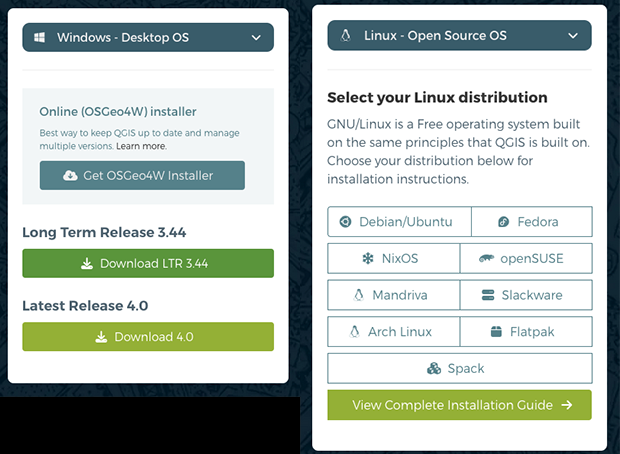620x454 pixels.
Task: Pick the Flatpak installation option
Action: coord(526,331)
